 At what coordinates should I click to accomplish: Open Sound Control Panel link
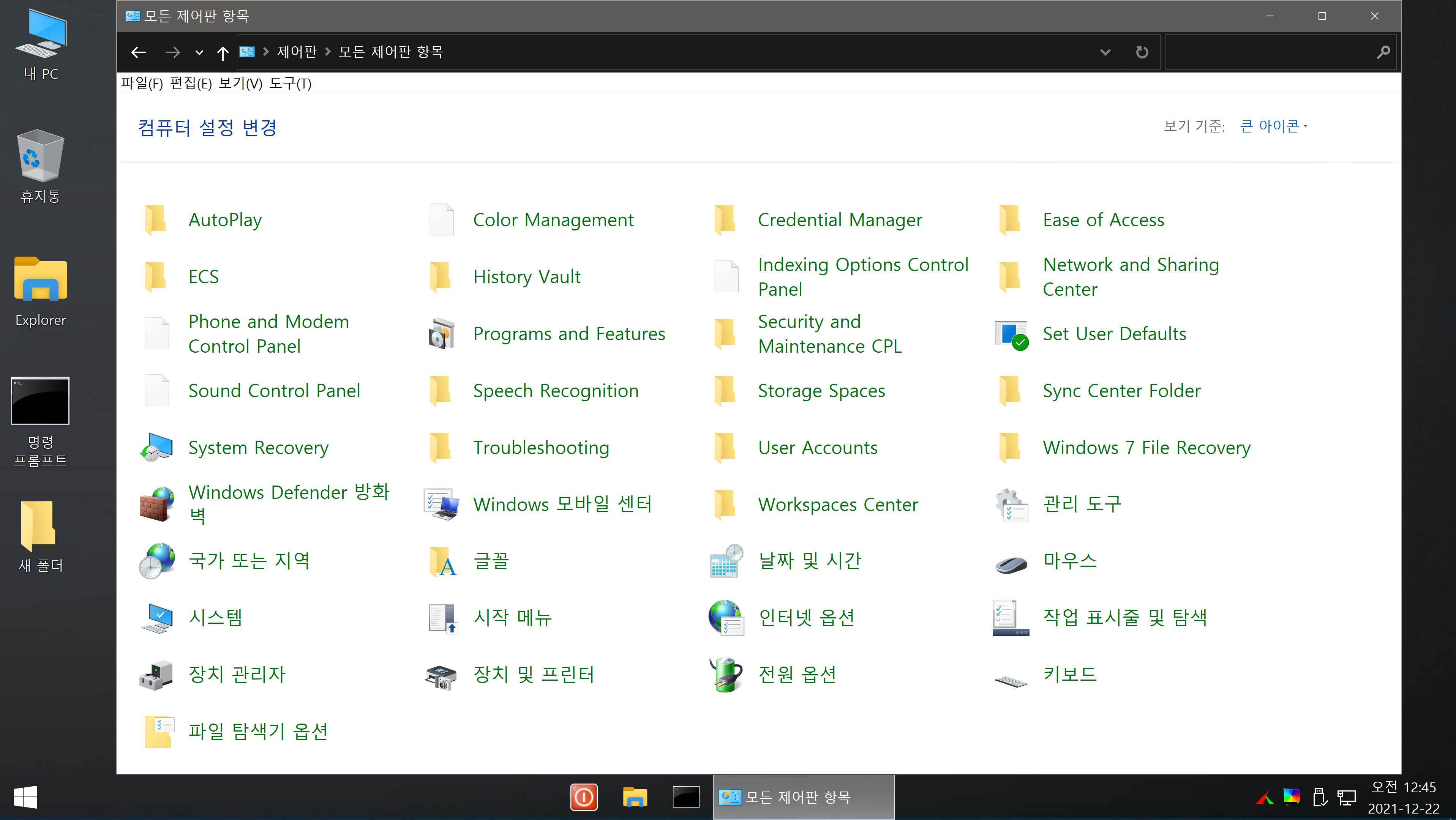[x=274, y=391]
